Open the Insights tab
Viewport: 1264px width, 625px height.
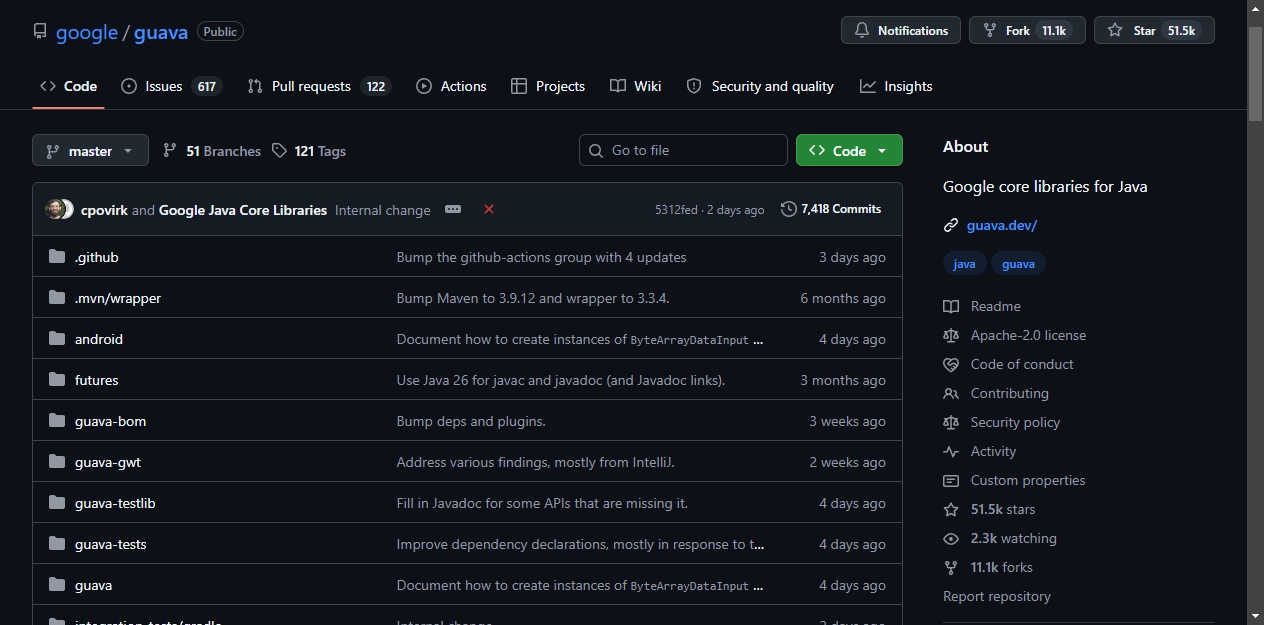pyautogui.click(x=896, y=86)
